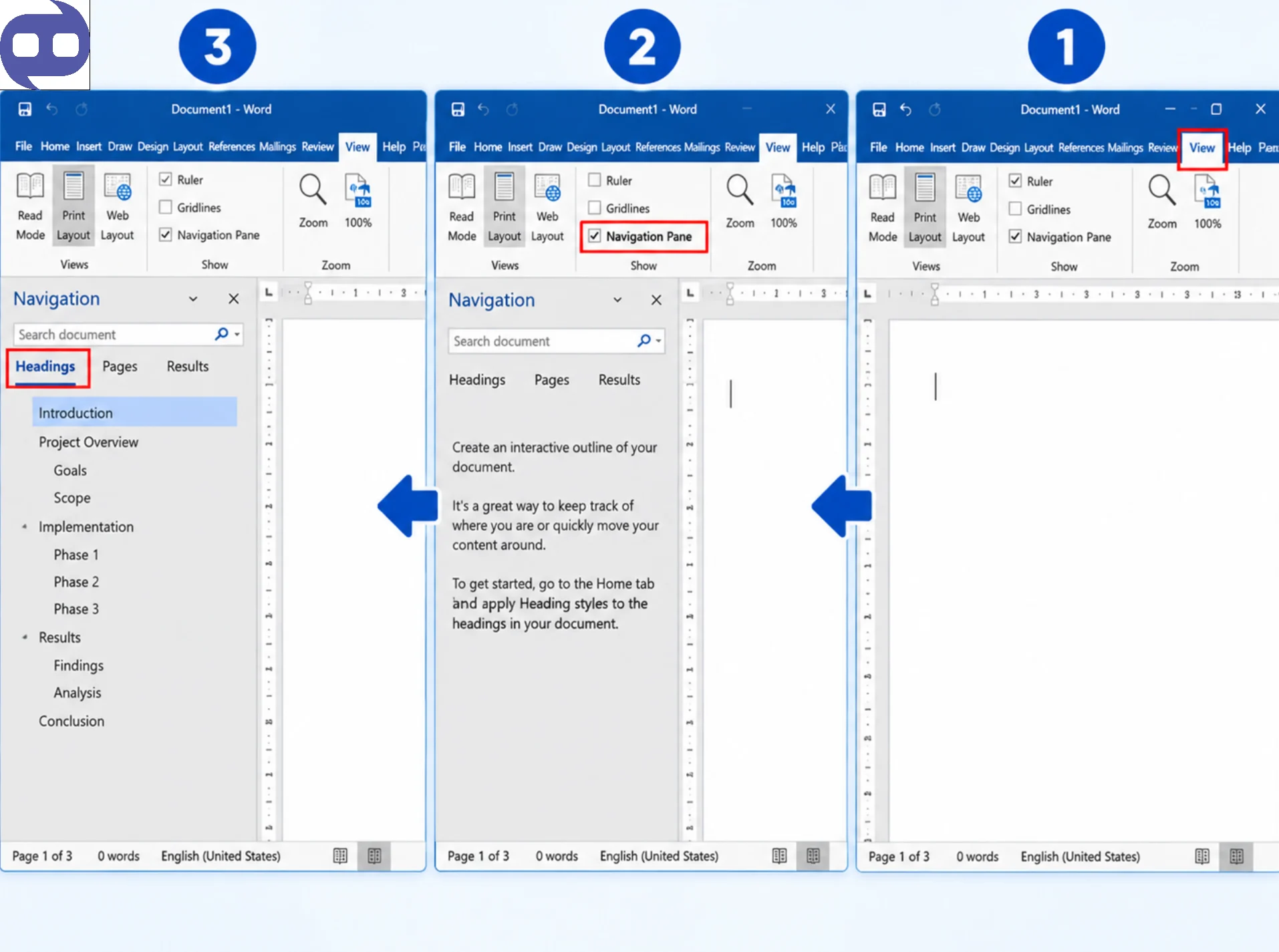1279x952 pixels.
Task: Jump to the Project Overview heading
Action: point(88,442)
